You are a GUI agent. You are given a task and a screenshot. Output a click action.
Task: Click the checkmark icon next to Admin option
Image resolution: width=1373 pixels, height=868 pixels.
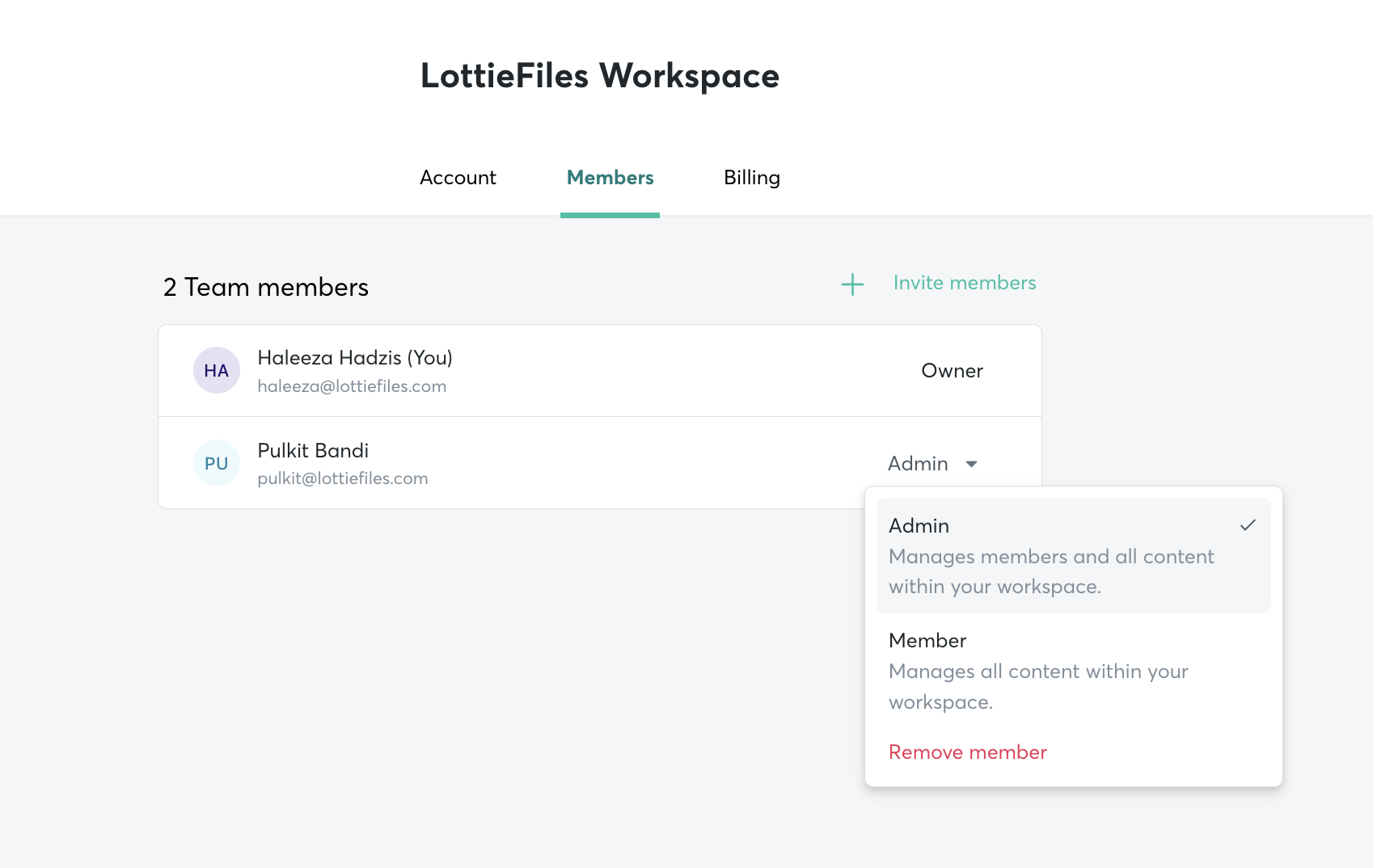(1248, 525)
